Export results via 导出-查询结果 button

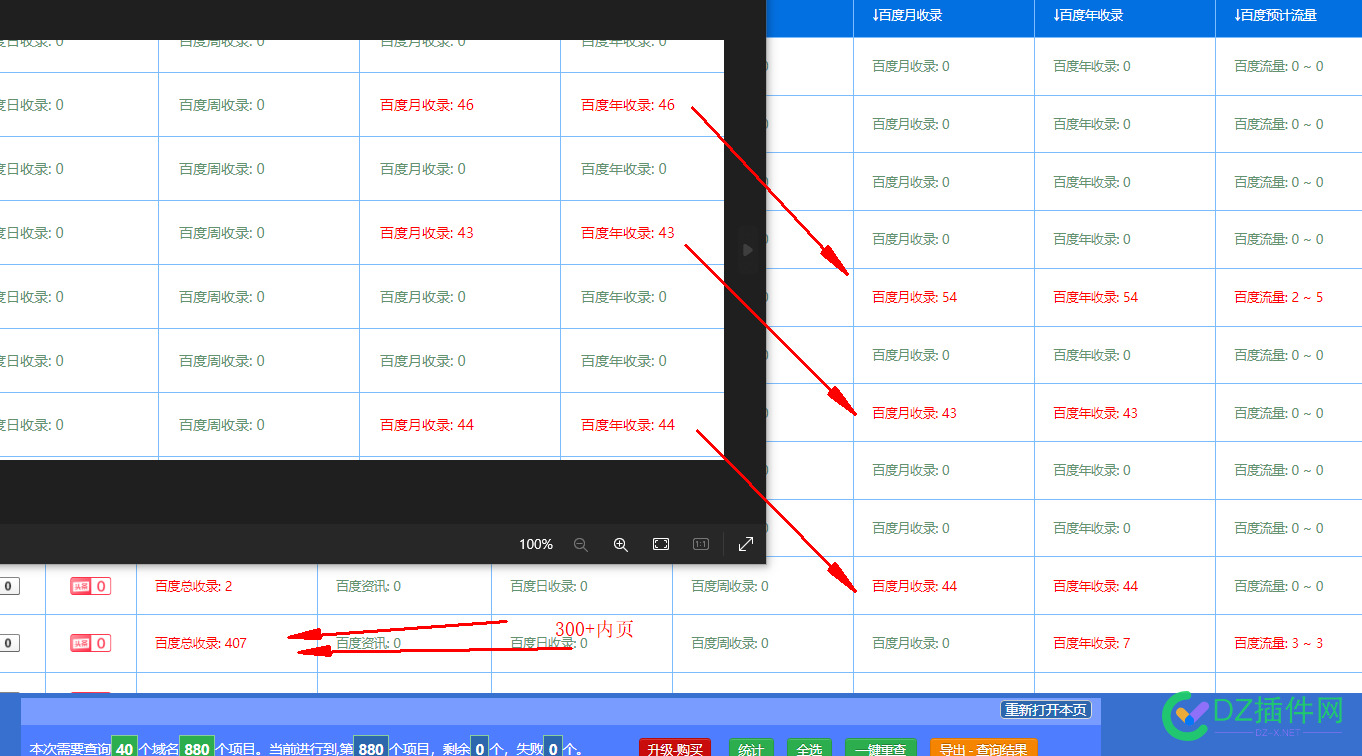coord(983,748)
